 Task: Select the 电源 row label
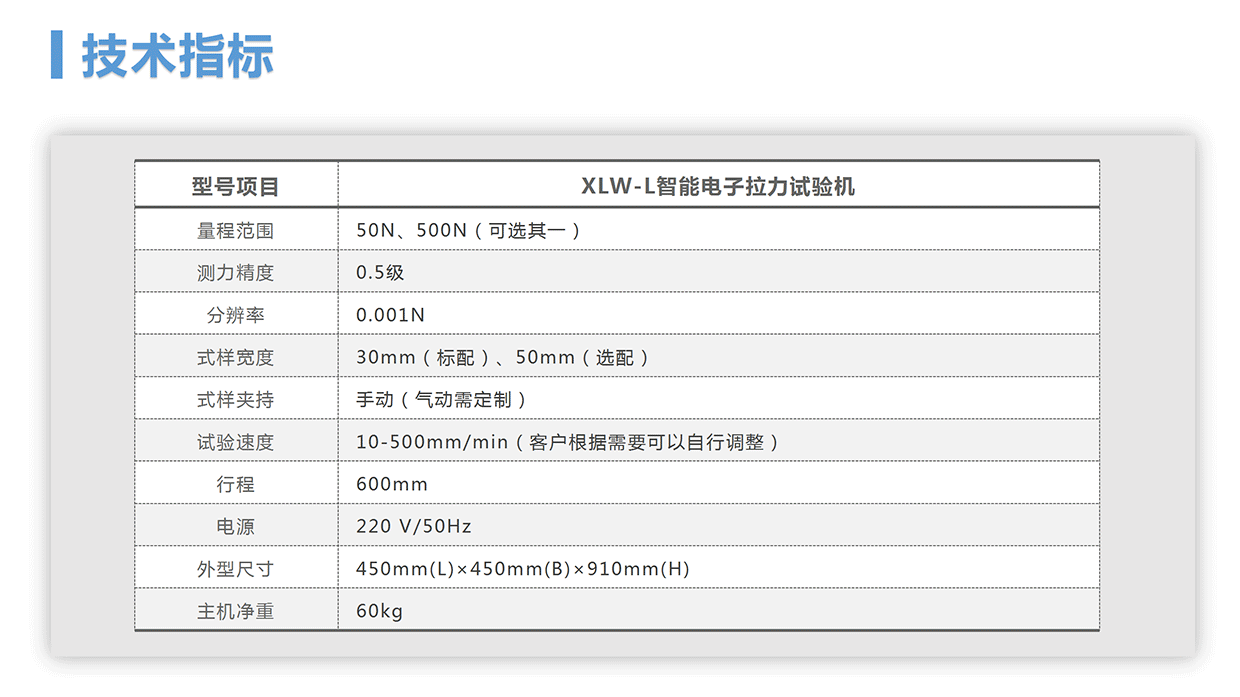coord(236,526)
